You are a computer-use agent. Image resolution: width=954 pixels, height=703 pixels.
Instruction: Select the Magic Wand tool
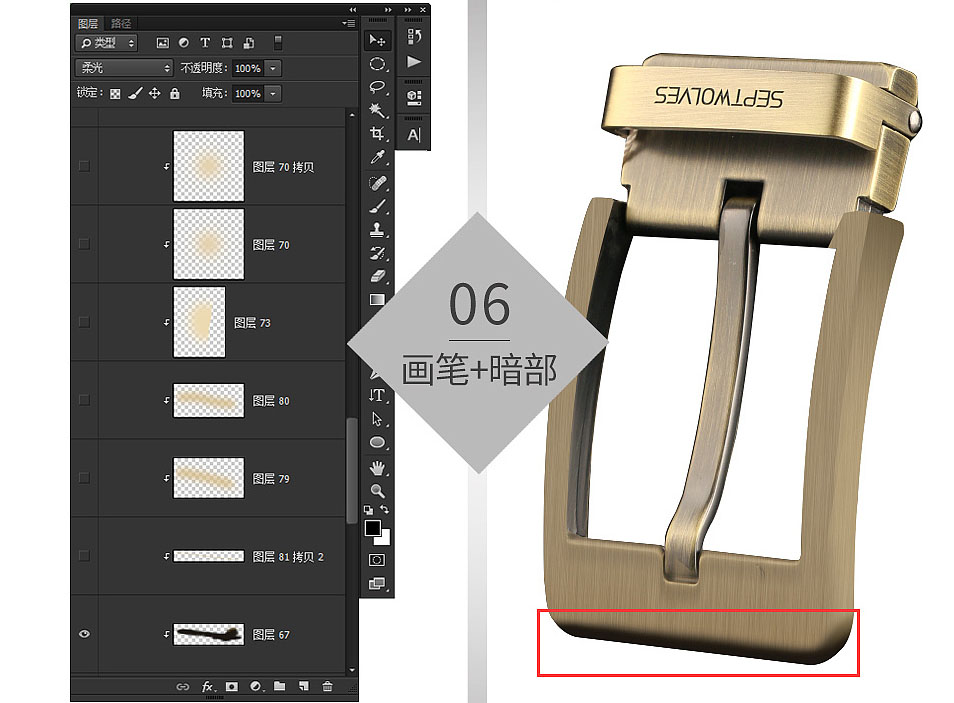(x=377, y=110)
